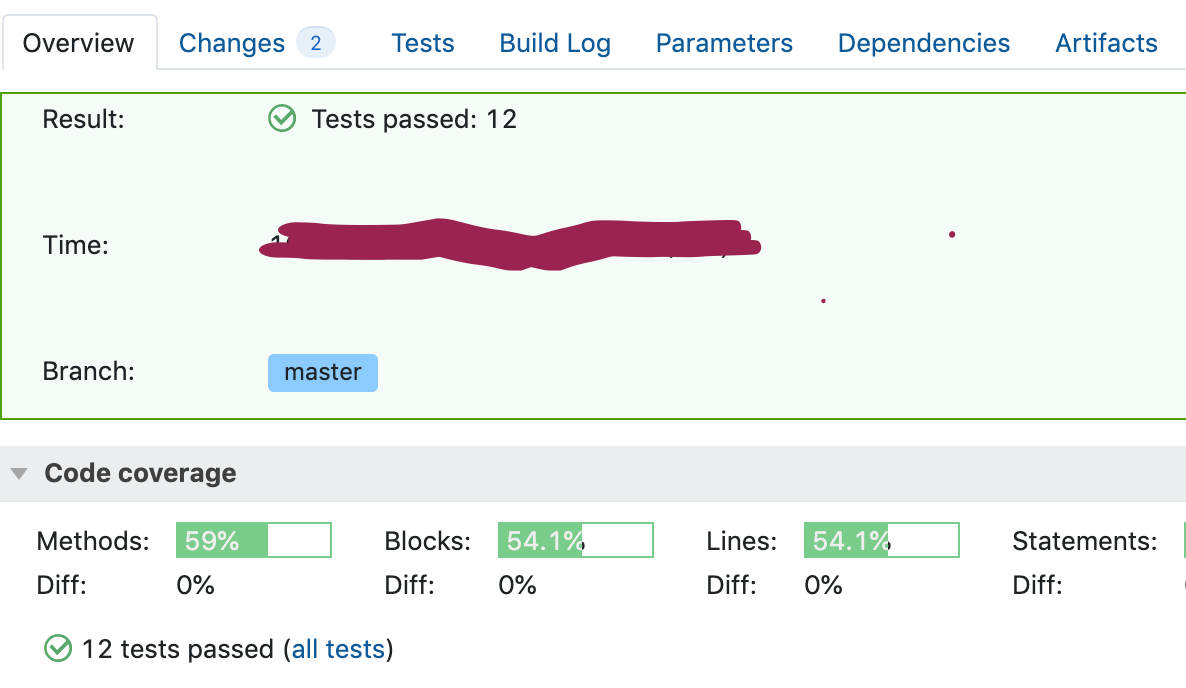Click the Blocks 54.1% coverage bar
The image size is (1186, 688).
[575, 540]
